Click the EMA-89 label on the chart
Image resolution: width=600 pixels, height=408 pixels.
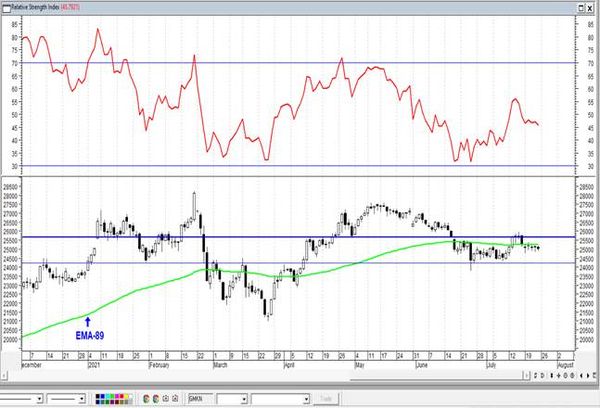90,336
